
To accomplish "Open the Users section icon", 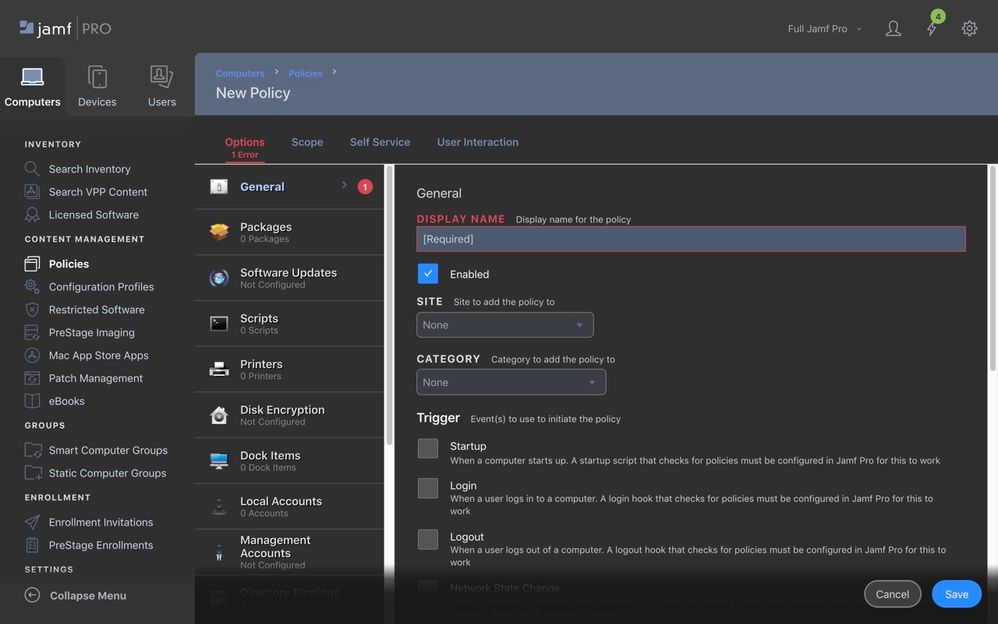I will pyautogui.click(x=162, y=76).
